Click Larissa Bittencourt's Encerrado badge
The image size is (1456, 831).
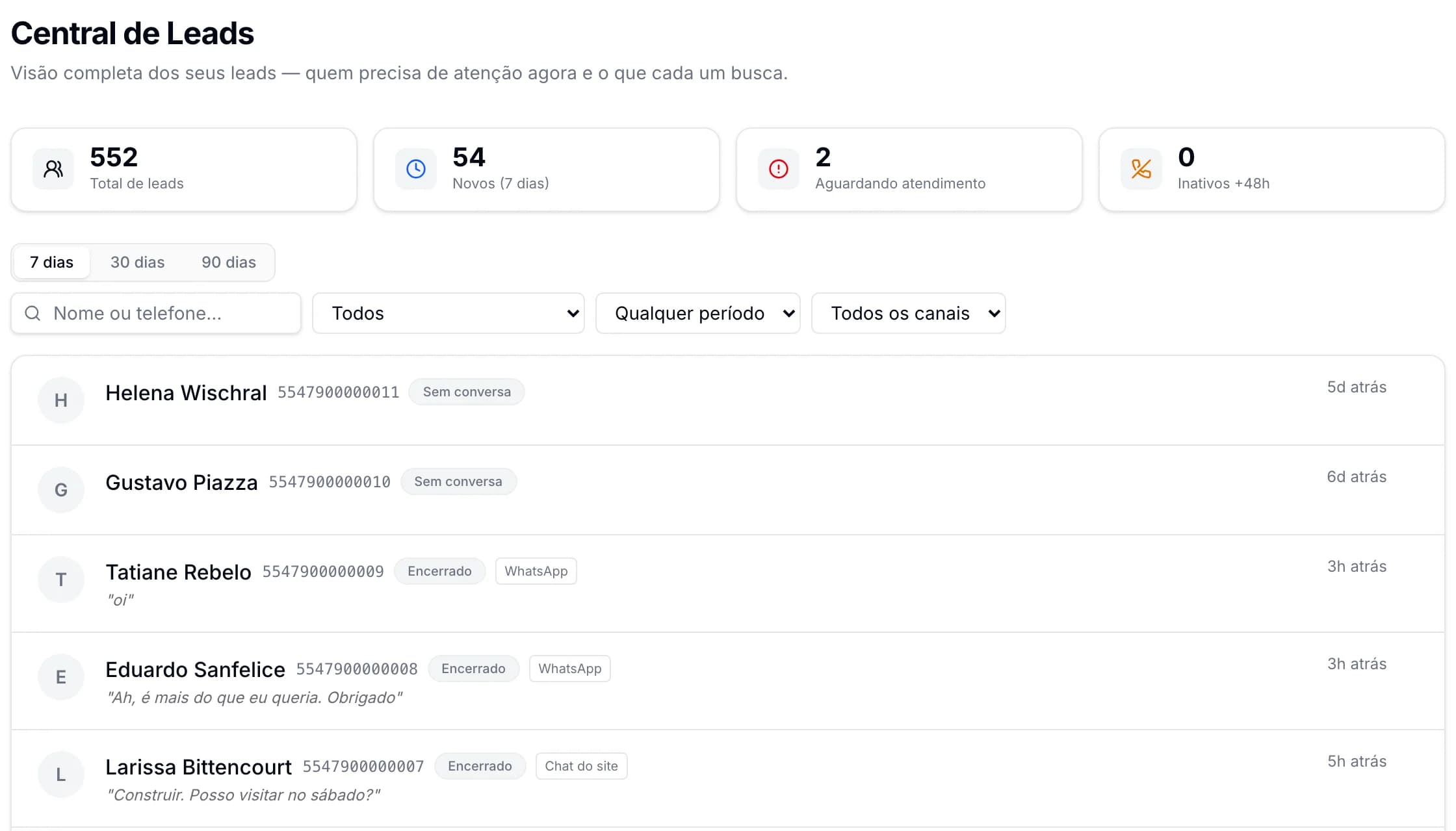point(480,766)
